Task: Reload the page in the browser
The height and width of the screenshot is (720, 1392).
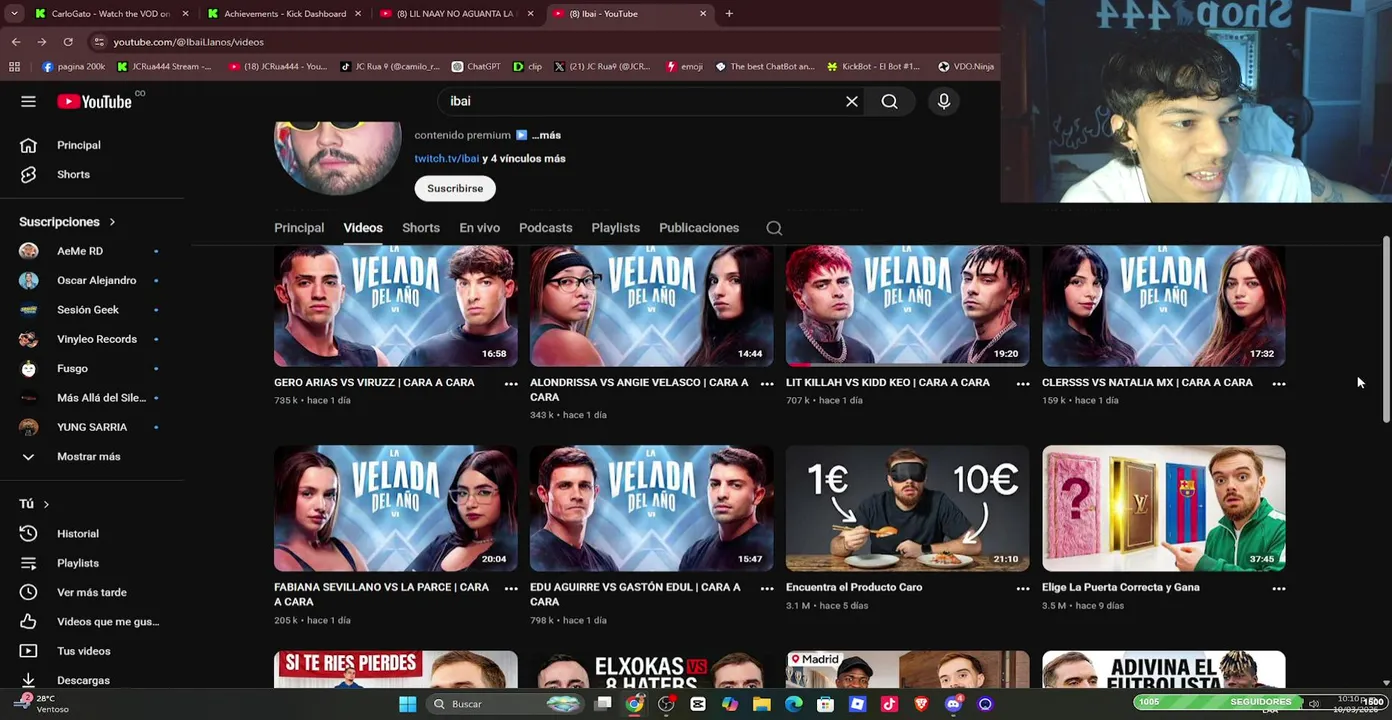Action: (68, 42)
